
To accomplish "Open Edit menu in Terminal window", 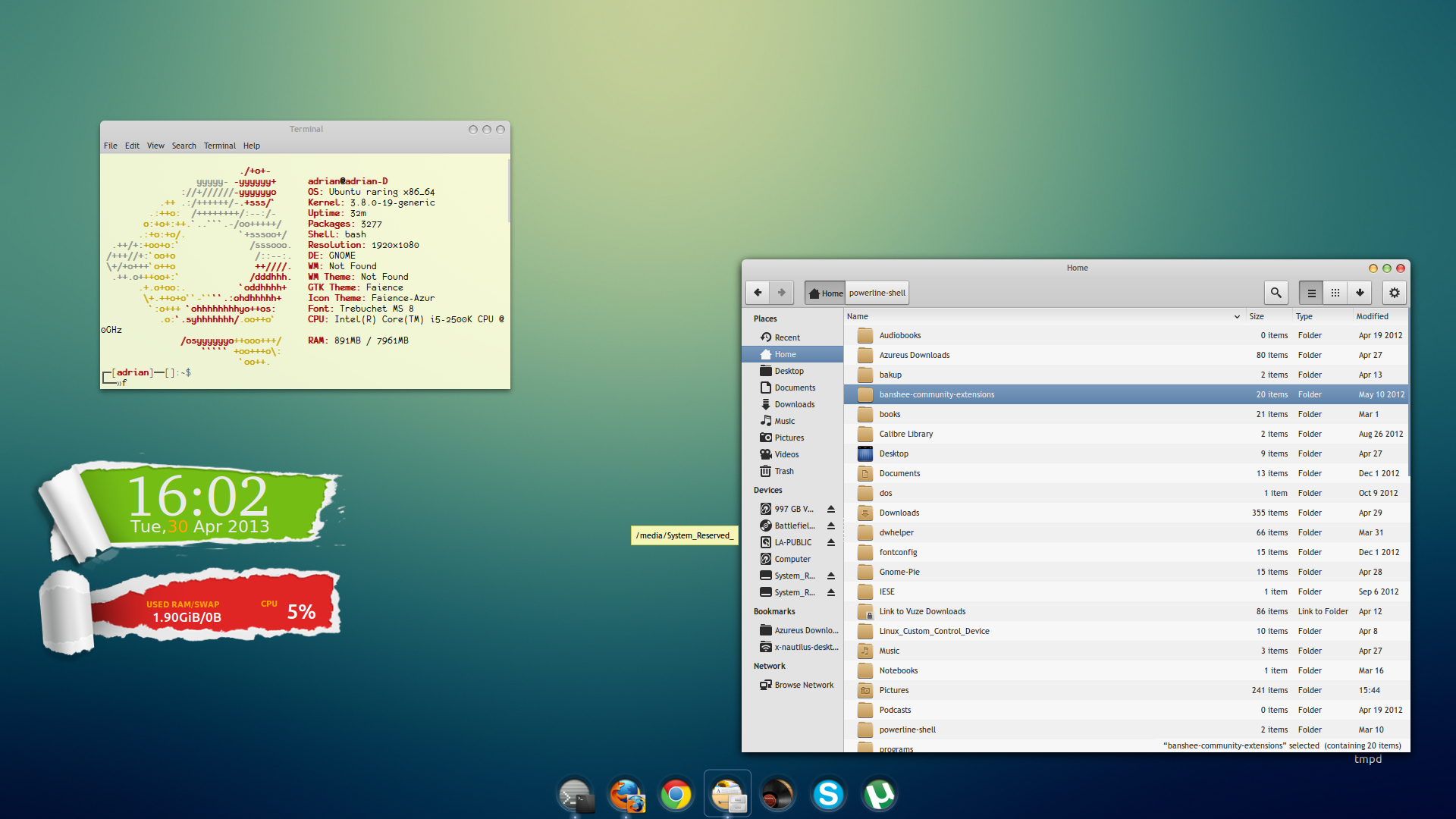I will 132,146.
